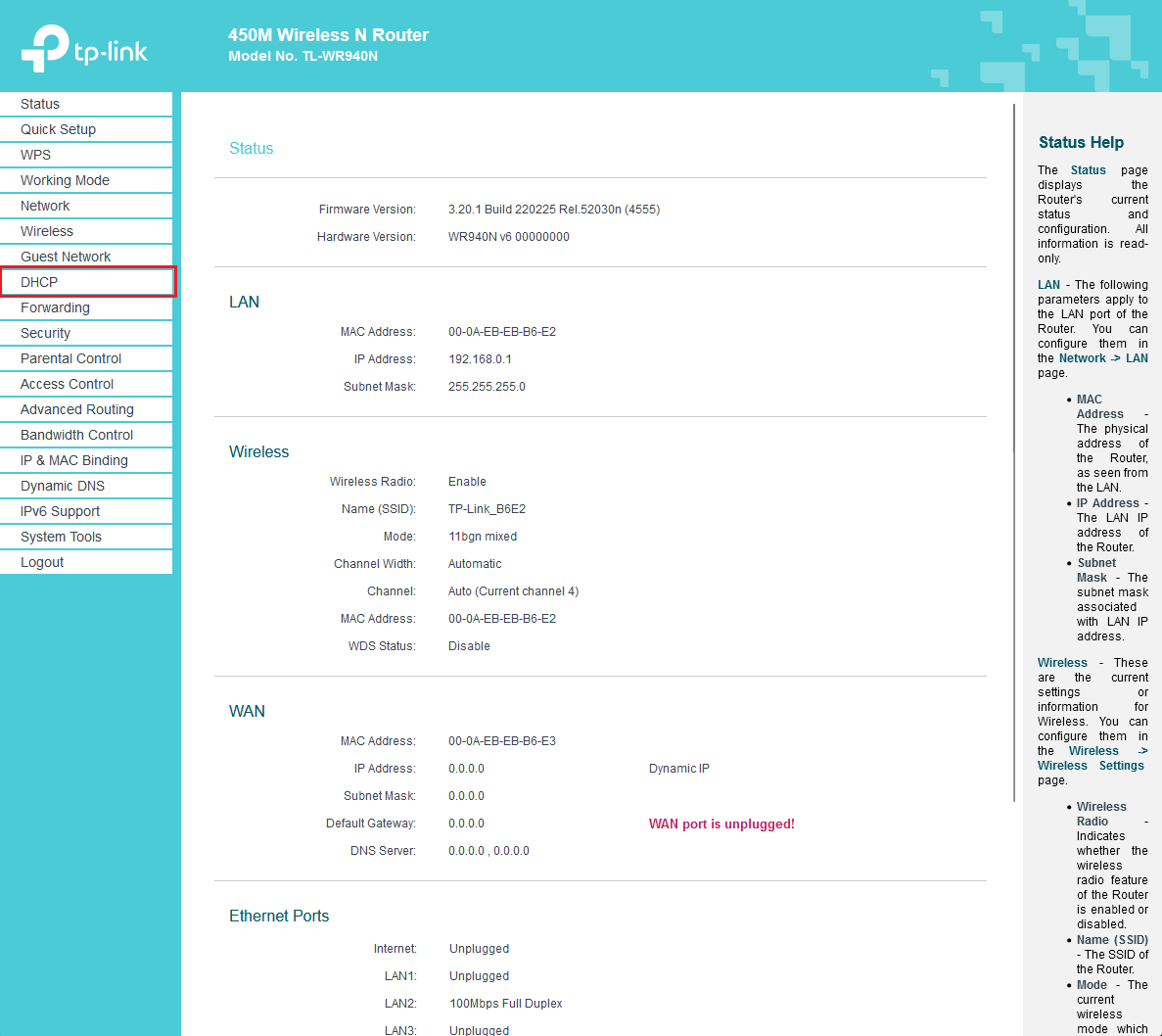Go to Working Mode settings
The height and width of the screenshot is (1036, 1162).
coord(65,180)
